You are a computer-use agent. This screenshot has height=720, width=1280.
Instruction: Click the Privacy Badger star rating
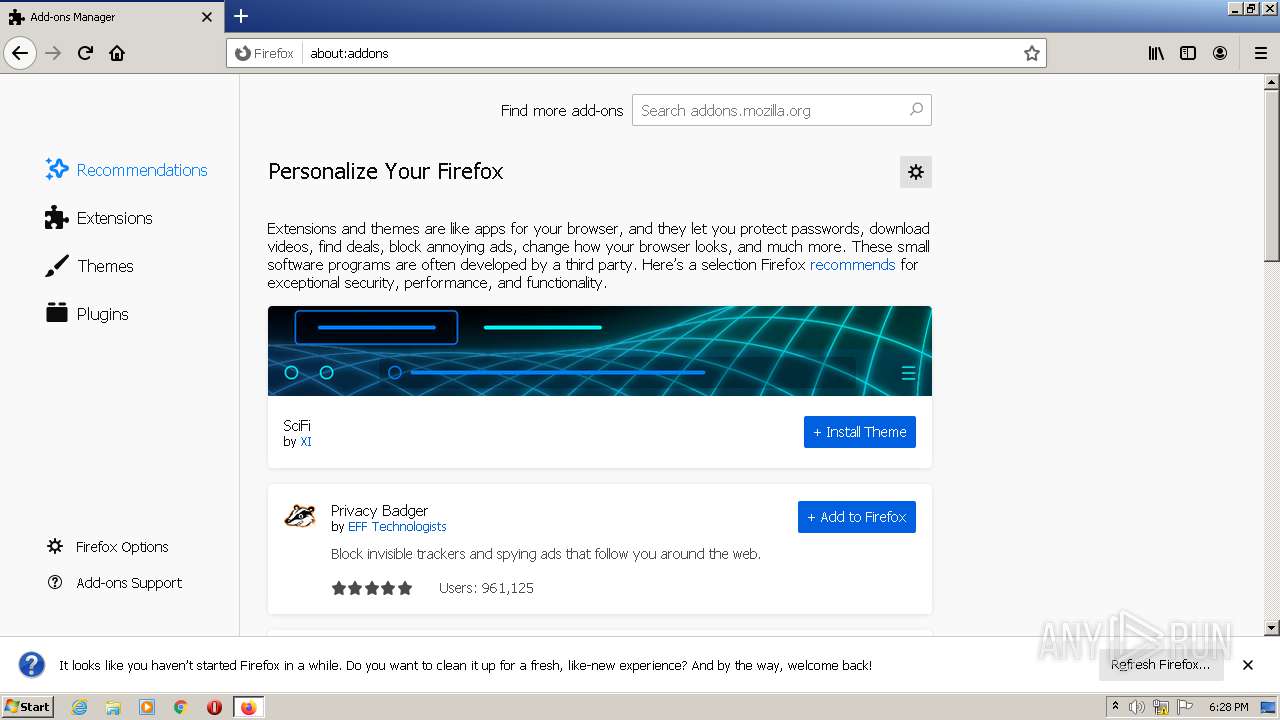pos(372,588)
